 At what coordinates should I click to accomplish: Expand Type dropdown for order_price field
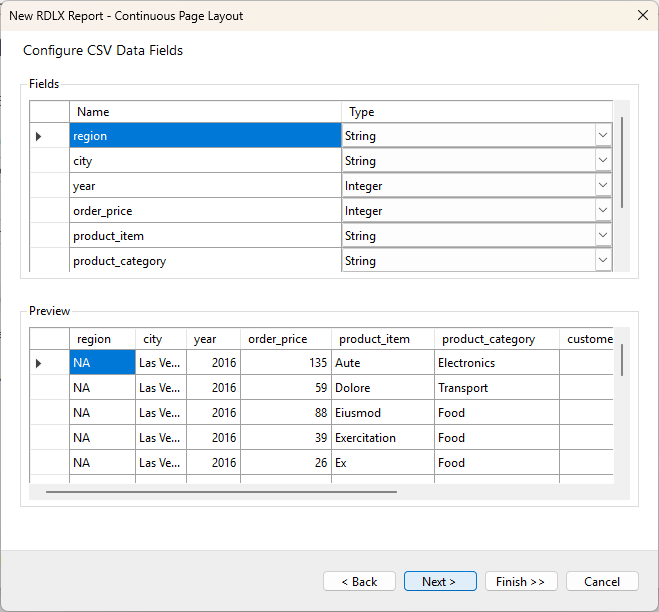[x=602, y=211]
